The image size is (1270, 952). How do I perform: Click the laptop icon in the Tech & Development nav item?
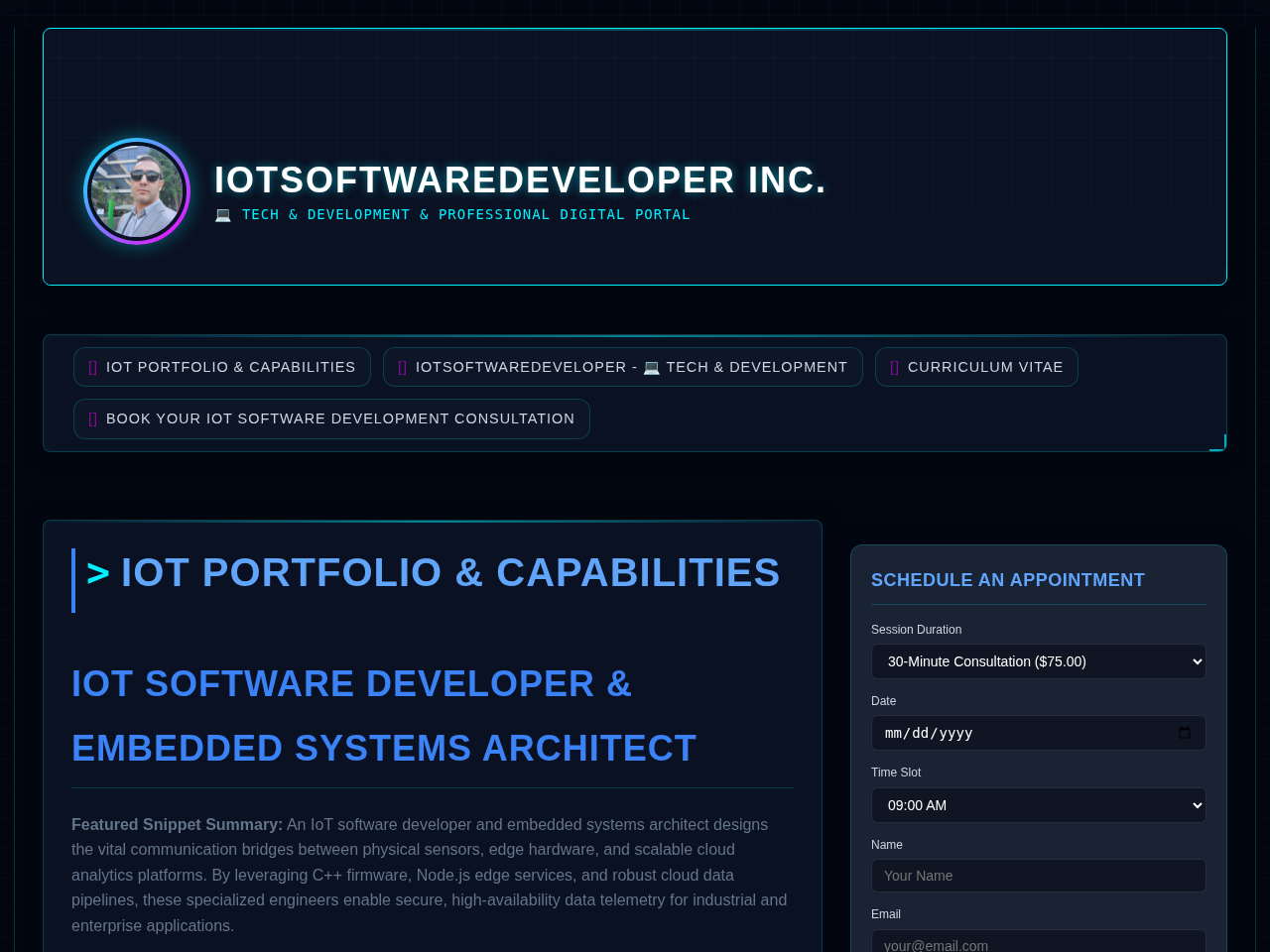(652, 367)
